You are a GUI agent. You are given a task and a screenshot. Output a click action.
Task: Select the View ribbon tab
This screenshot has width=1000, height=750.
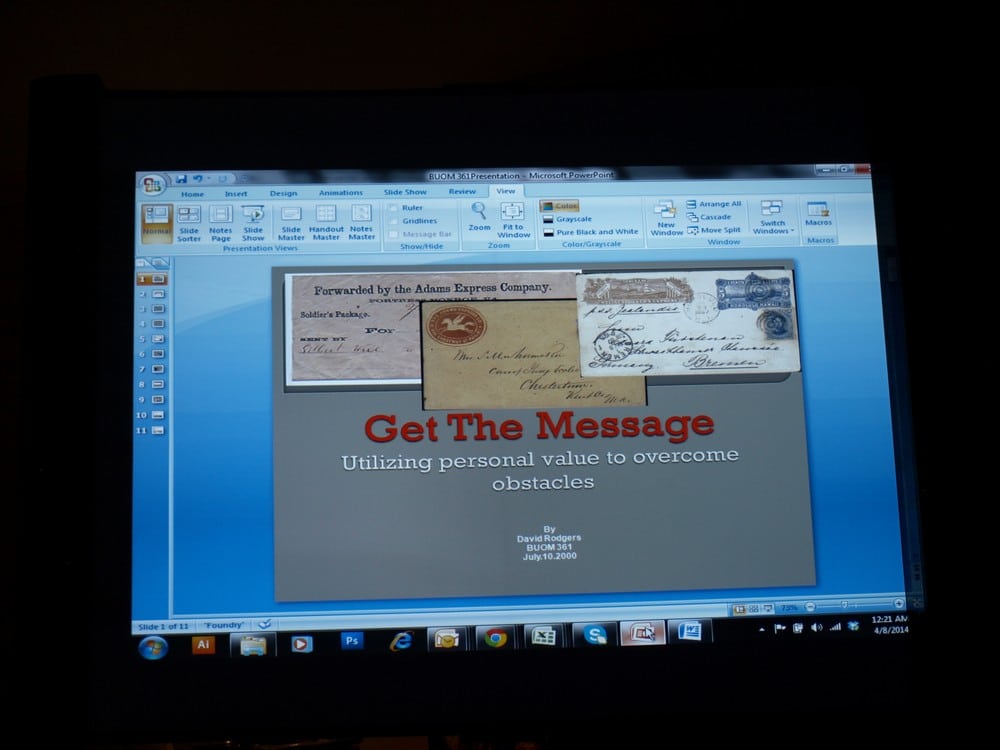[x=506, y=191]
